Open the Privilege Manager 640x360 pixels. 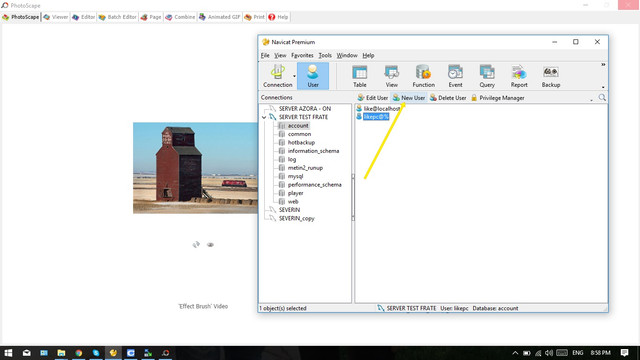tap(498, 98)
